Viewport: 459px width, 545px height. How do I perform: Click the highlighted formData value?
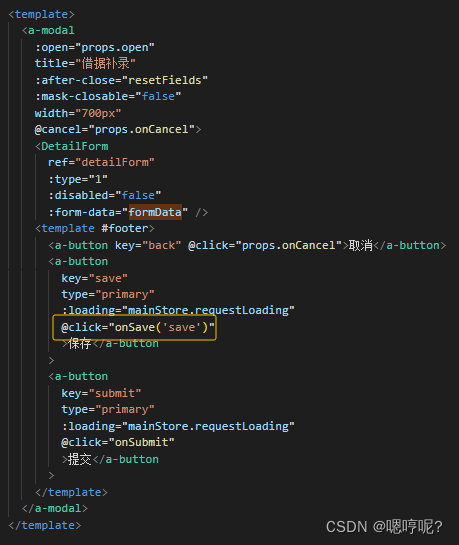pyautogui.click(x=155, y=212)
